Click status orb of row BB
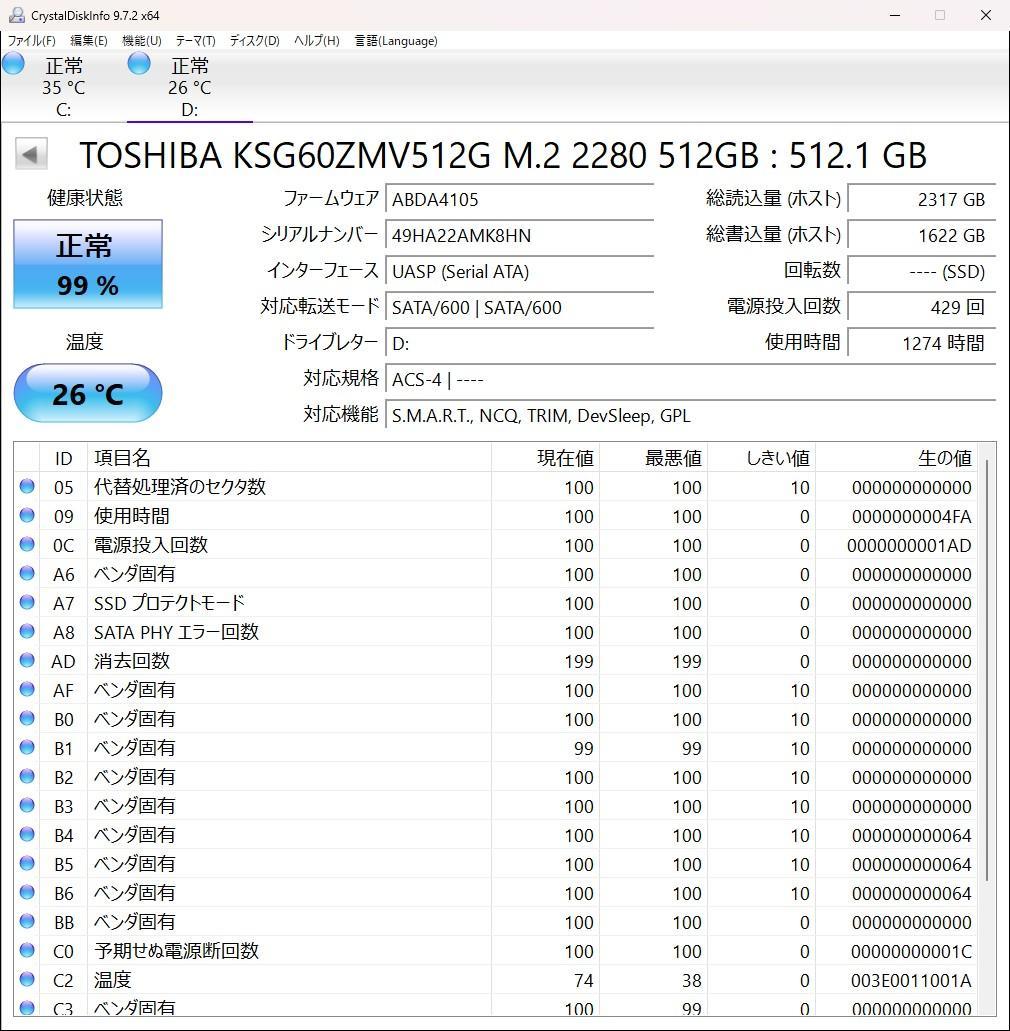 point(27,921)
